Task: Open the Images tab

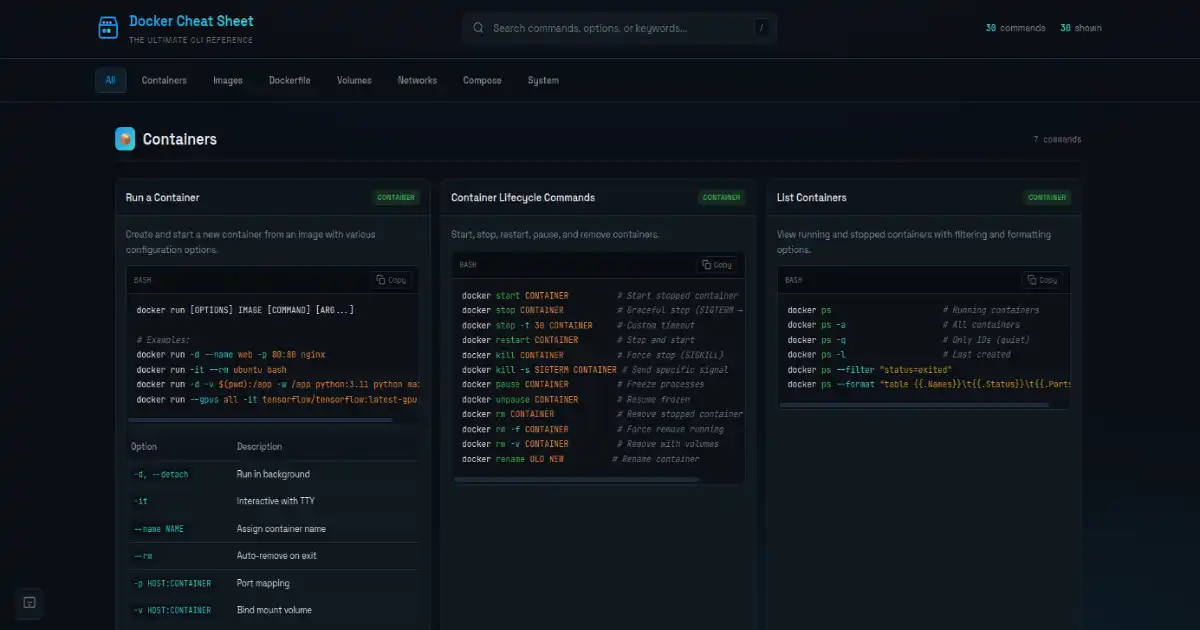Action: pyautogui.click(x=228, y=80)
